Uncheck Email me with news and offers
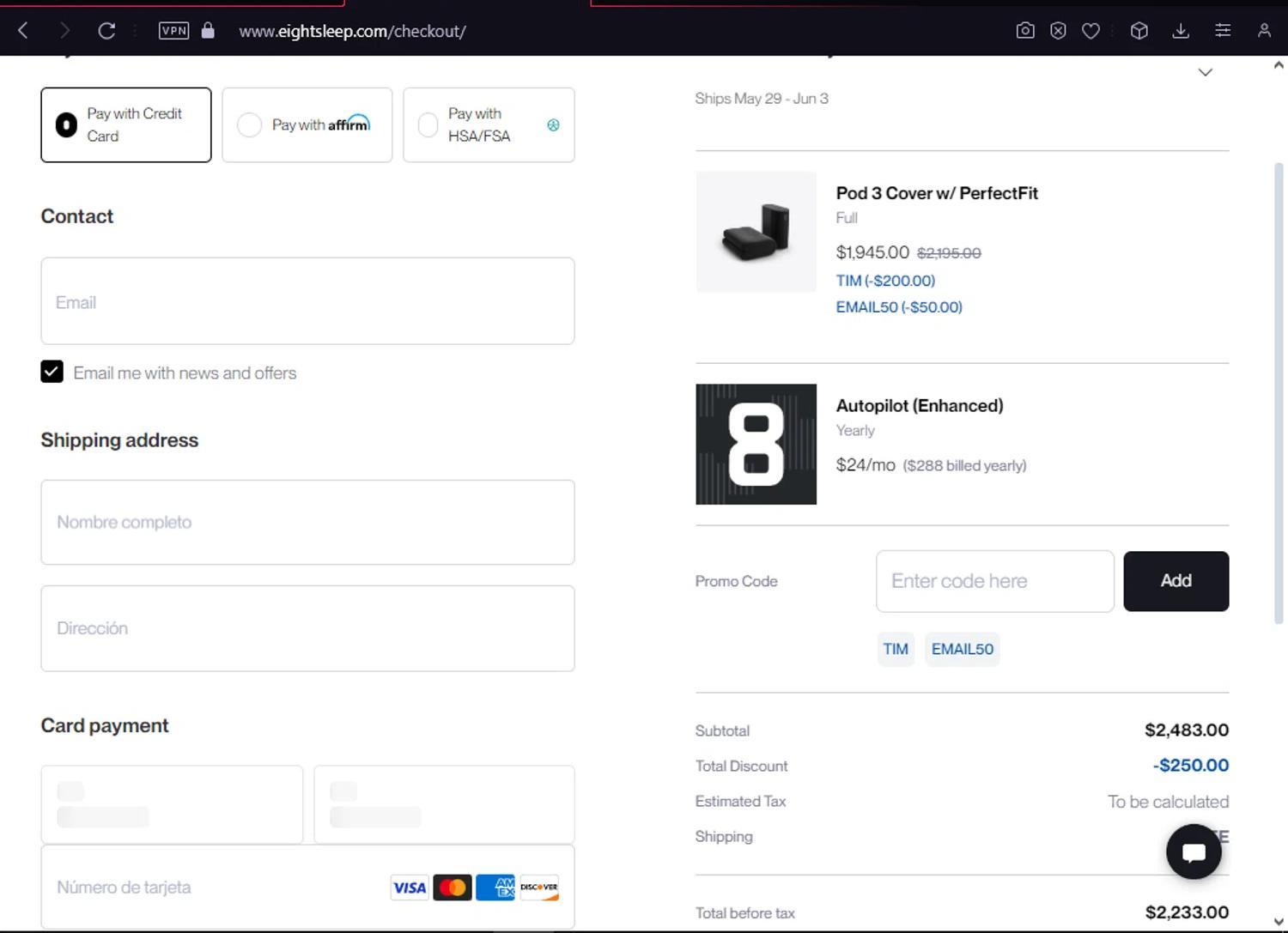The image size is (1288, 933). click(x=52, y=372)
